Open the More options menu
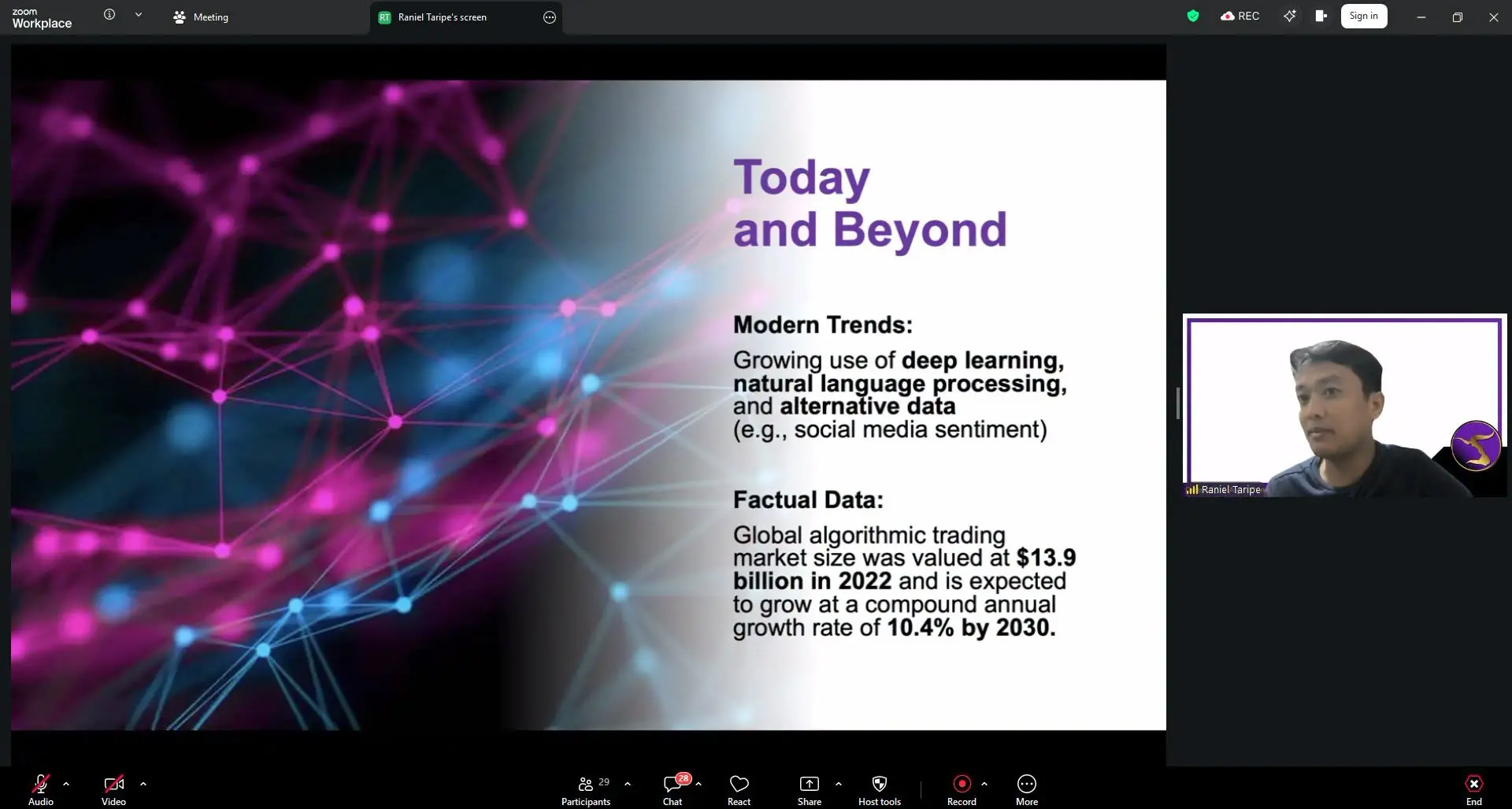This screenshot has height=809, width=1512. click(1027, 789)
